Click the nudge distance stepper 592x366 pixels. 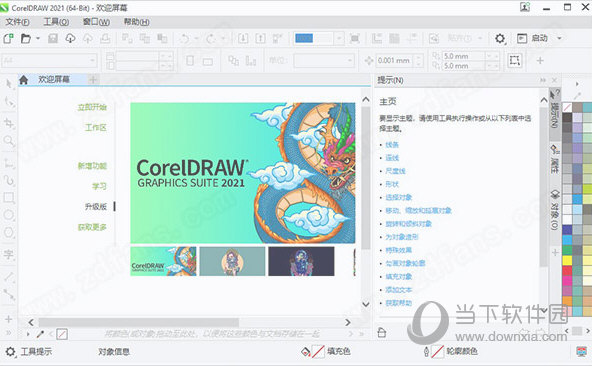[418, 60]
